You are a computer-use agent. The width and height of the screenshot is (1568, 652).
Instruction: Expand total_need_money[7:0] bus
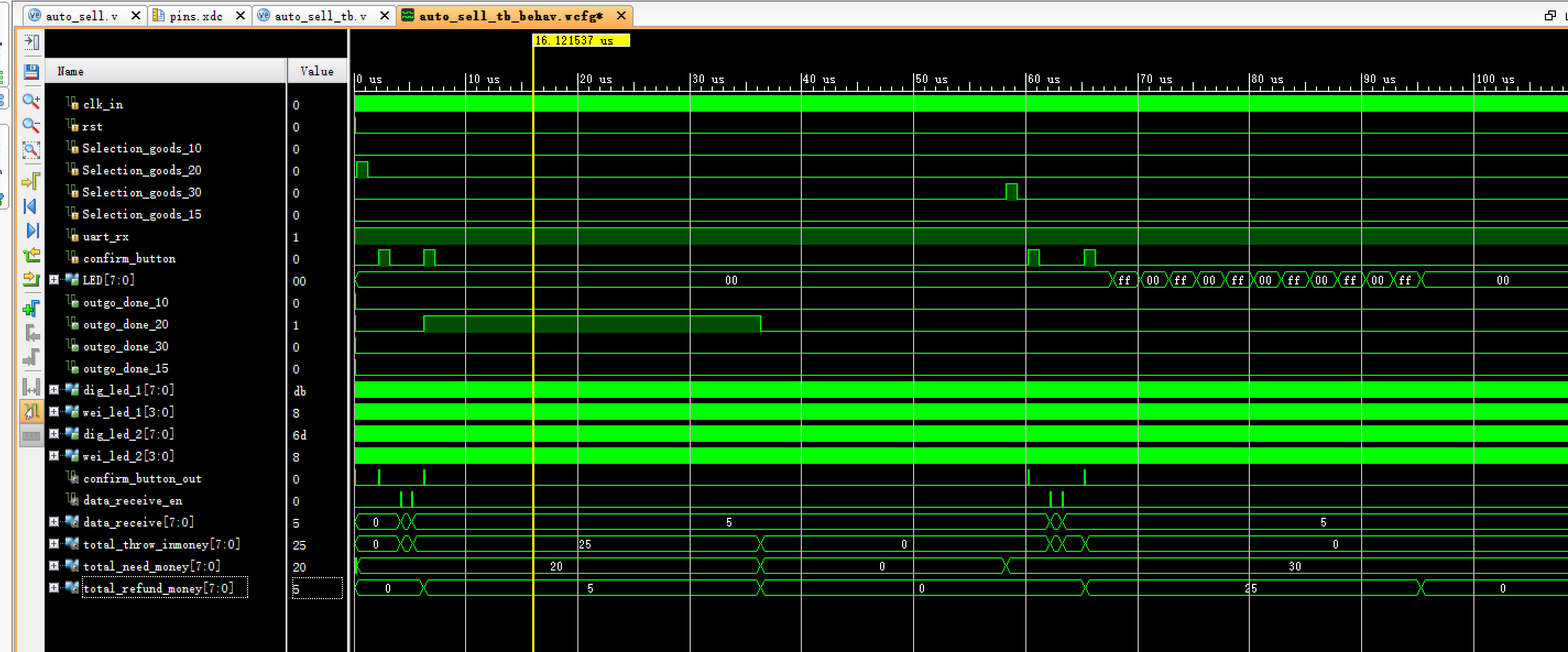(54, 566)
